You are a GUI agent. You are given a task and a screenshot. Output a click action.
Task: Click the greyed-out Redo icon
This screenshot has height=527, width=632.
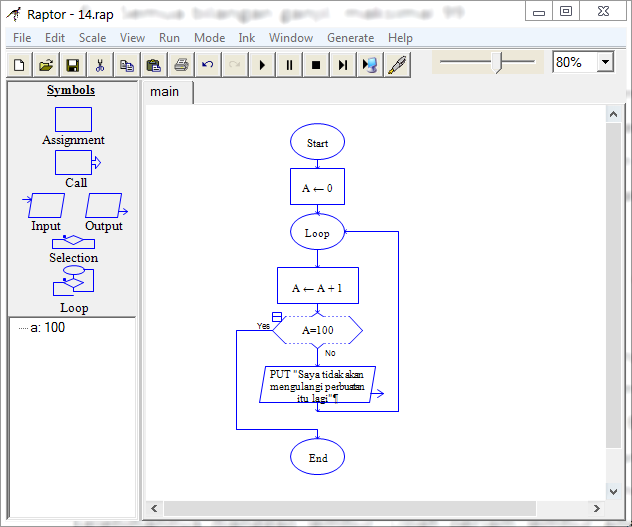(x=235, y=65)
